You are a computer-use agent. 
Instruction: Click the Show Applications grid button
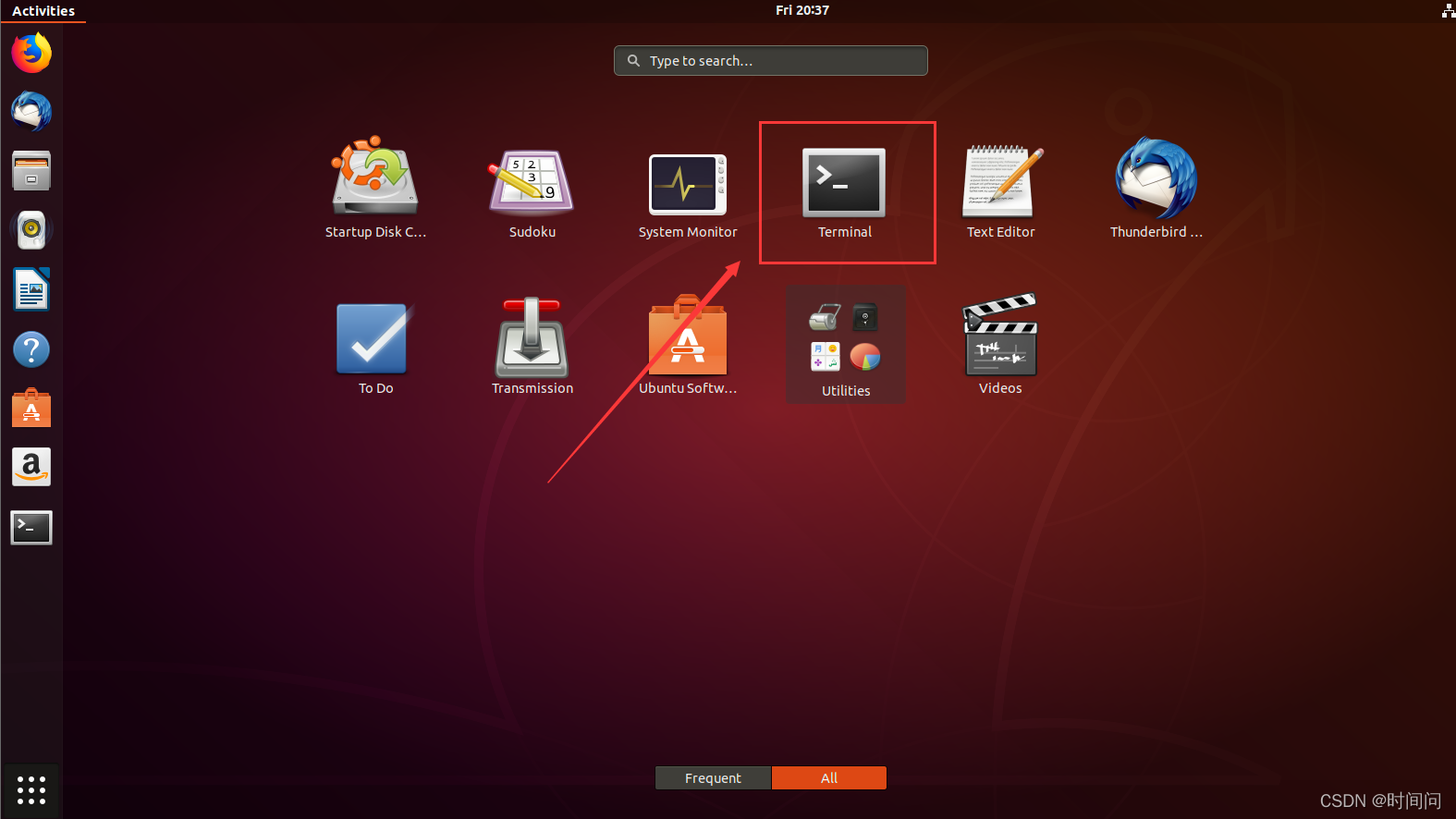coord(31,789)
